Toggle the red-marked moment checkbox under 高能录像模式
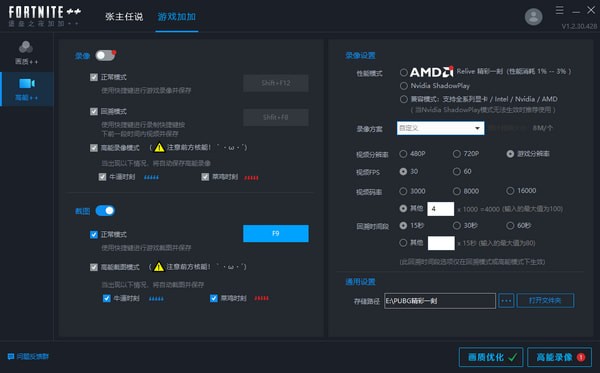Screen dimensions: 600x373 click(205, 177)
